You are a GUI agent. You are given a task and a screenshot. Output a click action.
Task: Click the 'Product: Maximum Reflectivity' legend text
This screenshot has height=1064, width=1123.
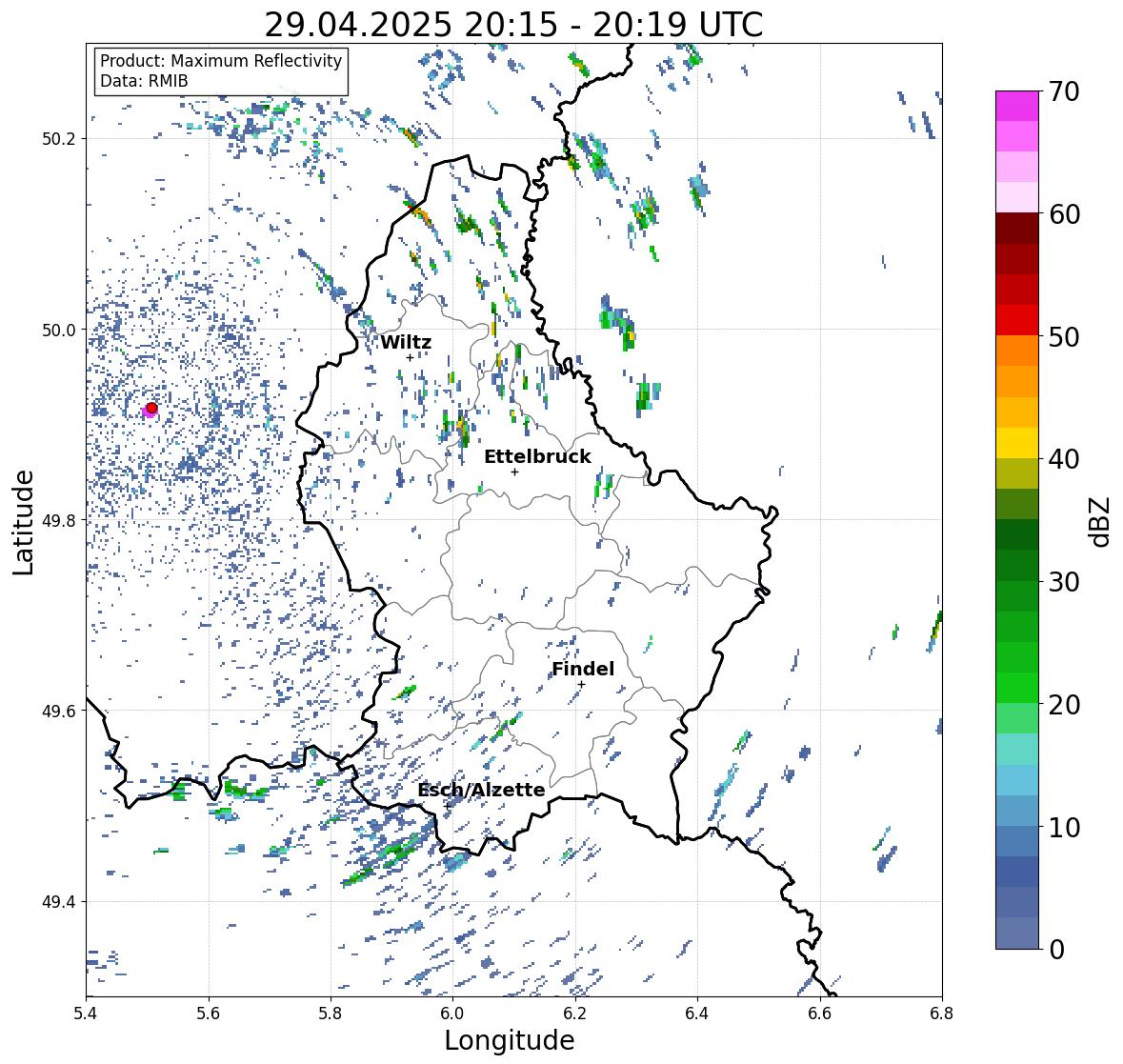pyautogui.click(x=221, y=61)
